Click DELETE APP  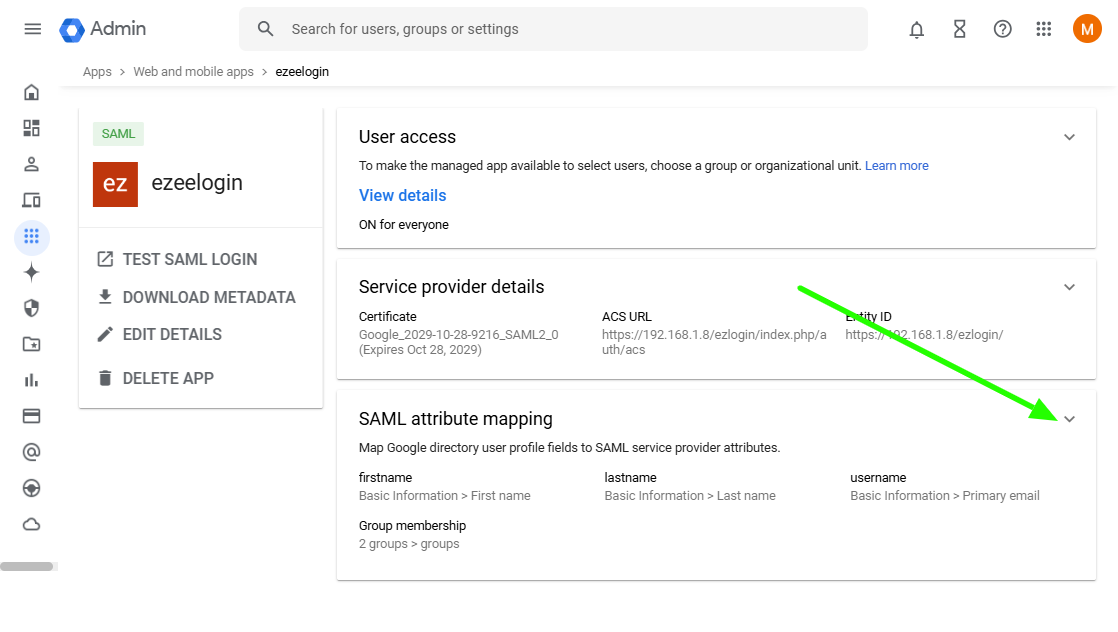[155, 378]
